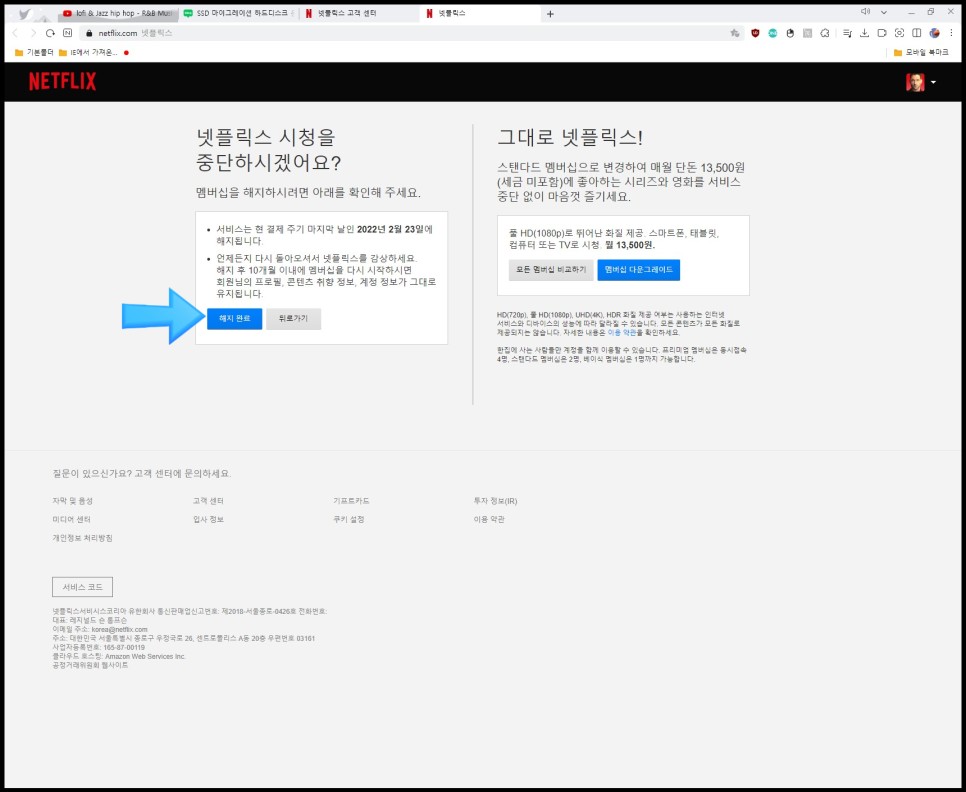Click the screen capture toolbar icon
The image size is (966, 792).
pos(899,33)
